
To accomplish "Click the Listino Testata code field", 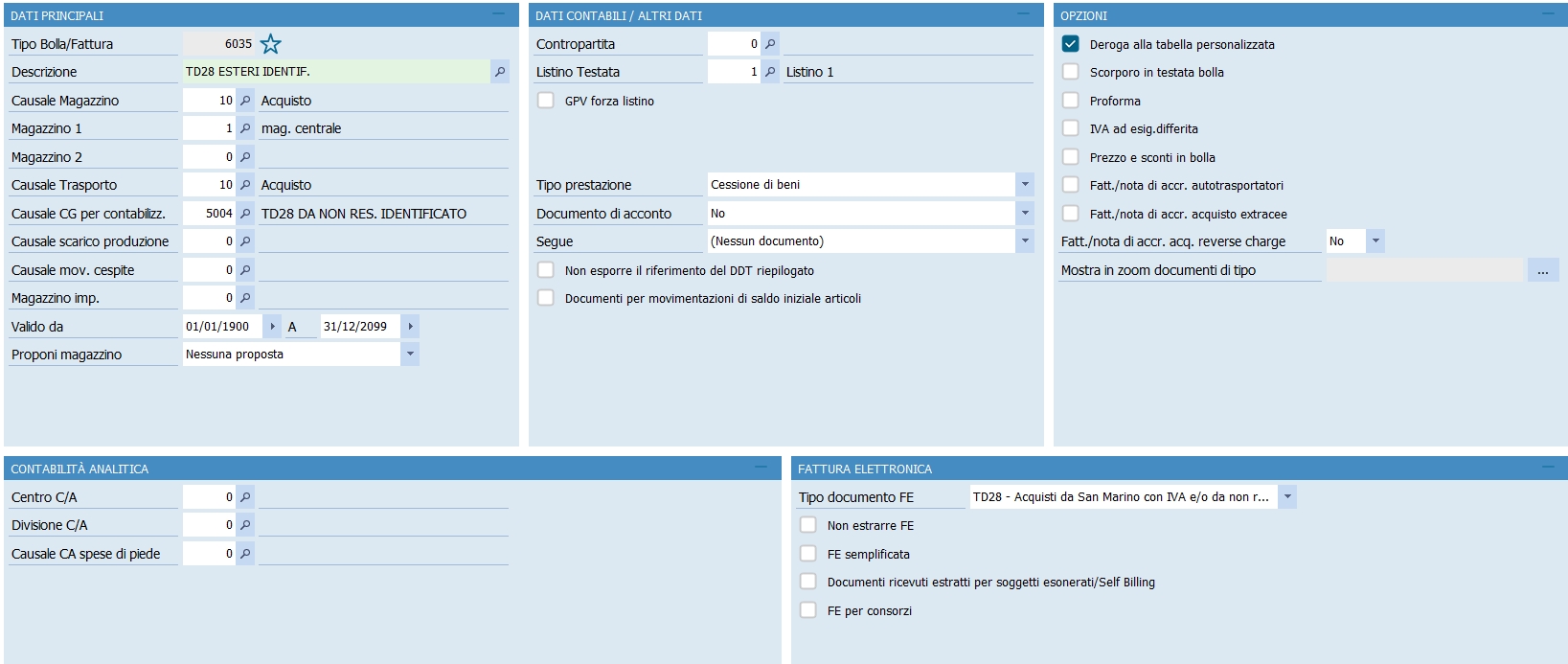I will [x=734, y=72].
